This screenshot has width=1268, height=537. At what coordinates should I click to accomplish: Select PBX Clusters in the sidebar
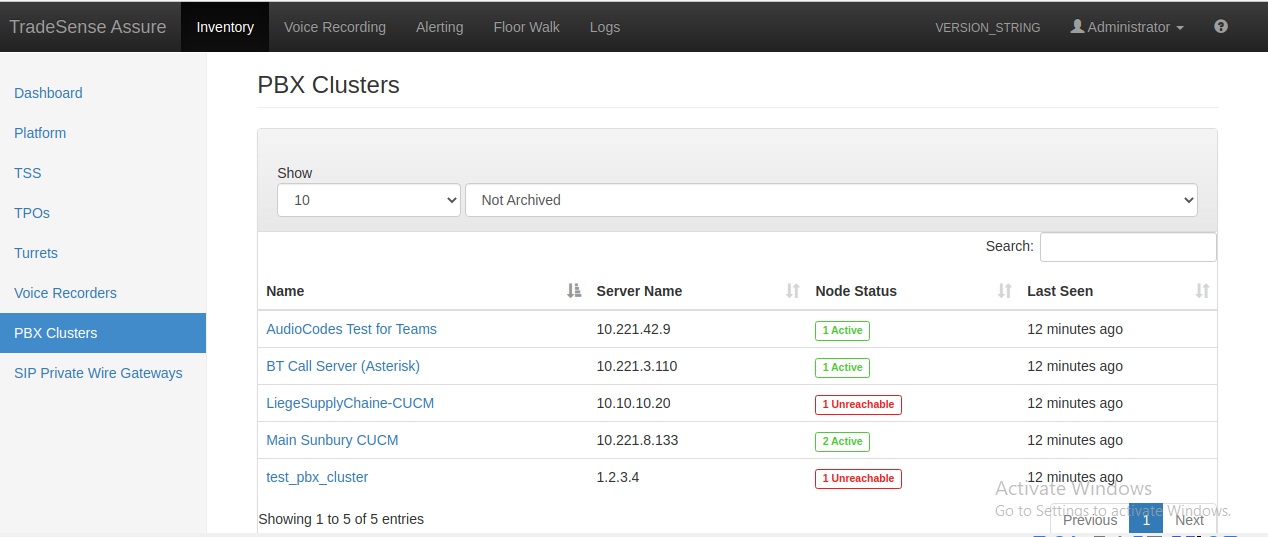tap(103, 333)
